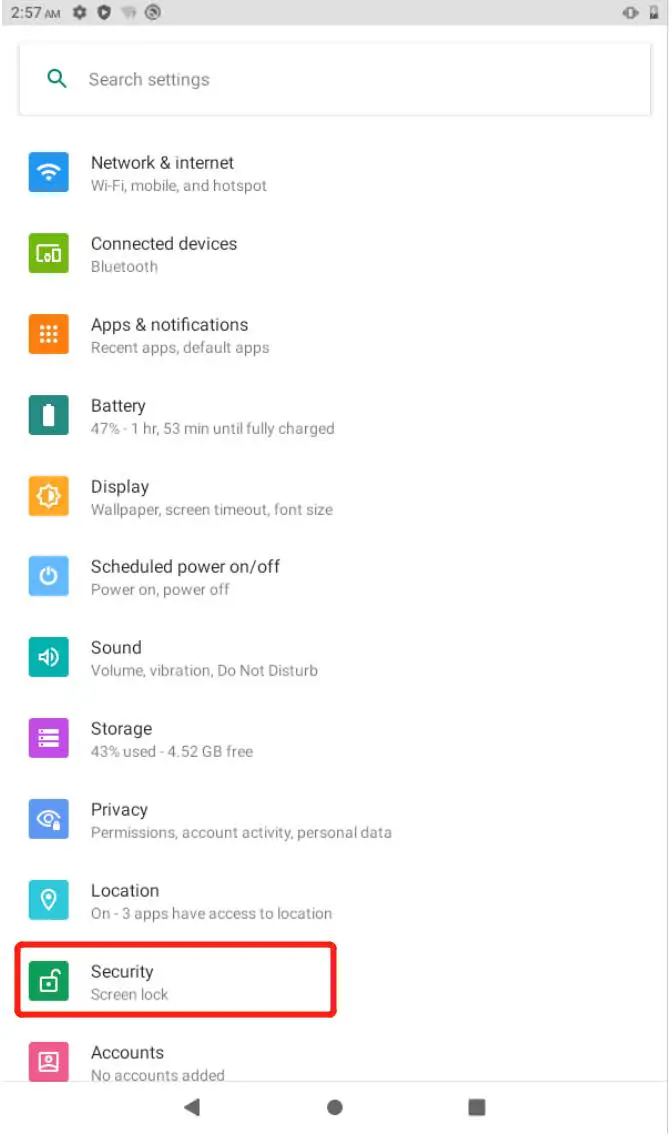This screenshot has height=1142, width=672.
Task: Tap the blue Wi-Fi Network icon
Action: pyautogui.click(x=49, y=173)
